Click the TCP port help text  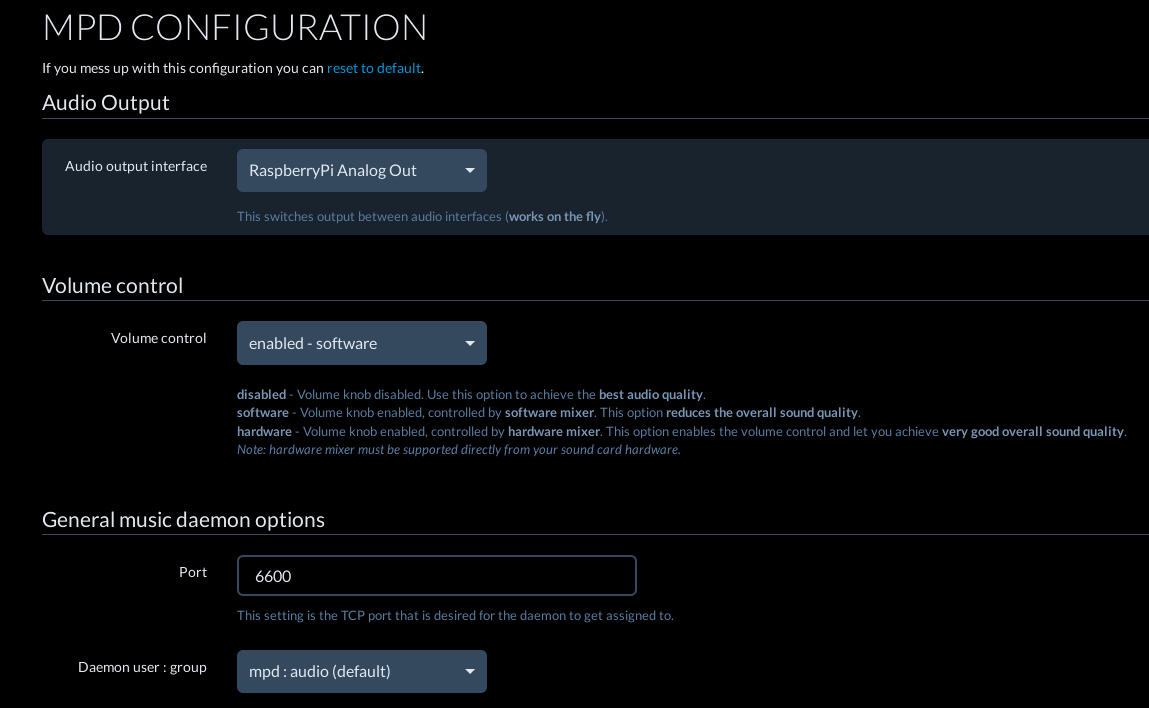click(455, 616)
